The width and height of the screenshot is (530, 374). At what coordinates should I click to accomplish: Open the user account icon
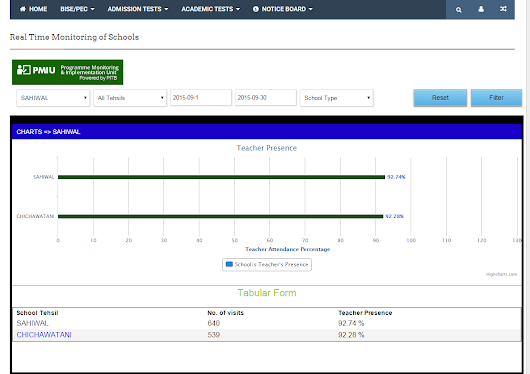[x=481, y=9]
